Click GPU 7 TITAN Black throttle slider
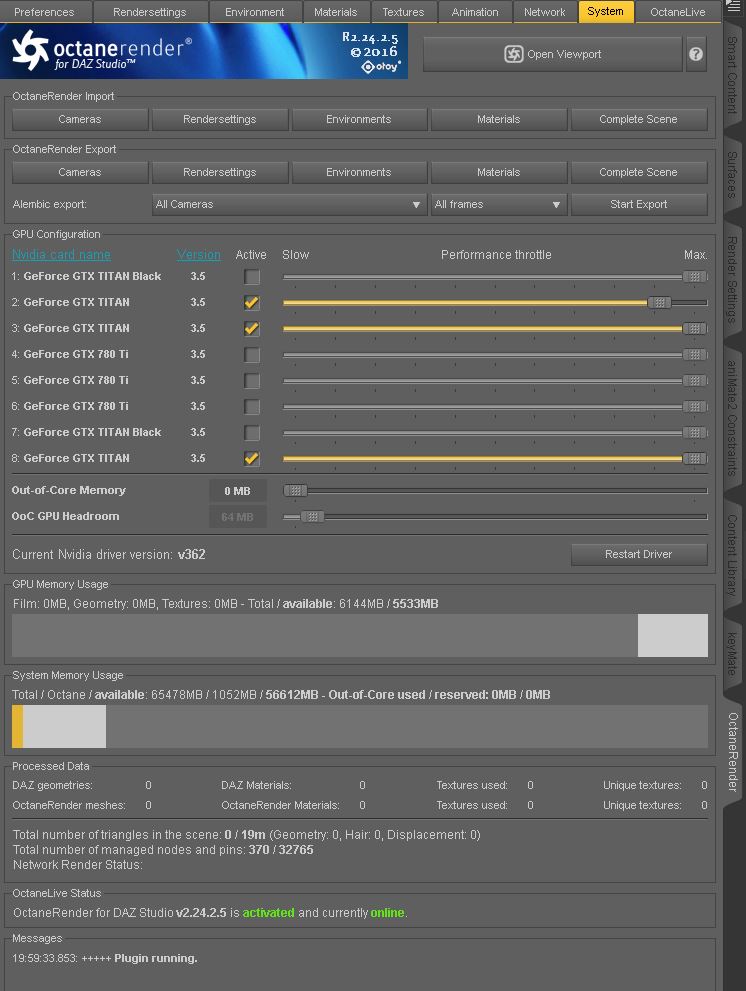746x991 pixels. click(495, 432)
